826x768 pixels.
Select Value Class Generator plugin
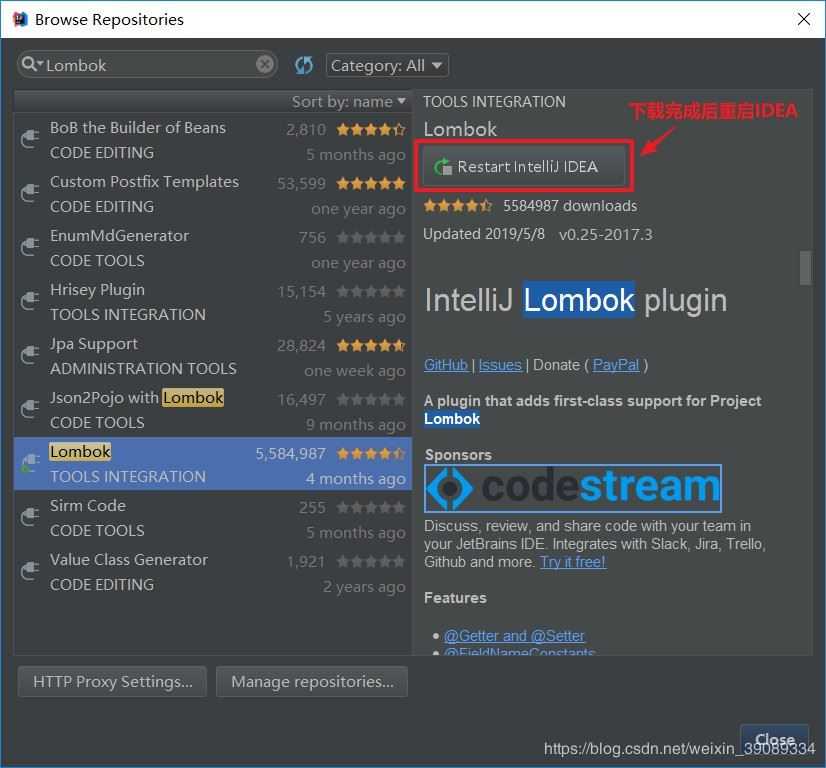pyautogui.click(x=212, y=572)
